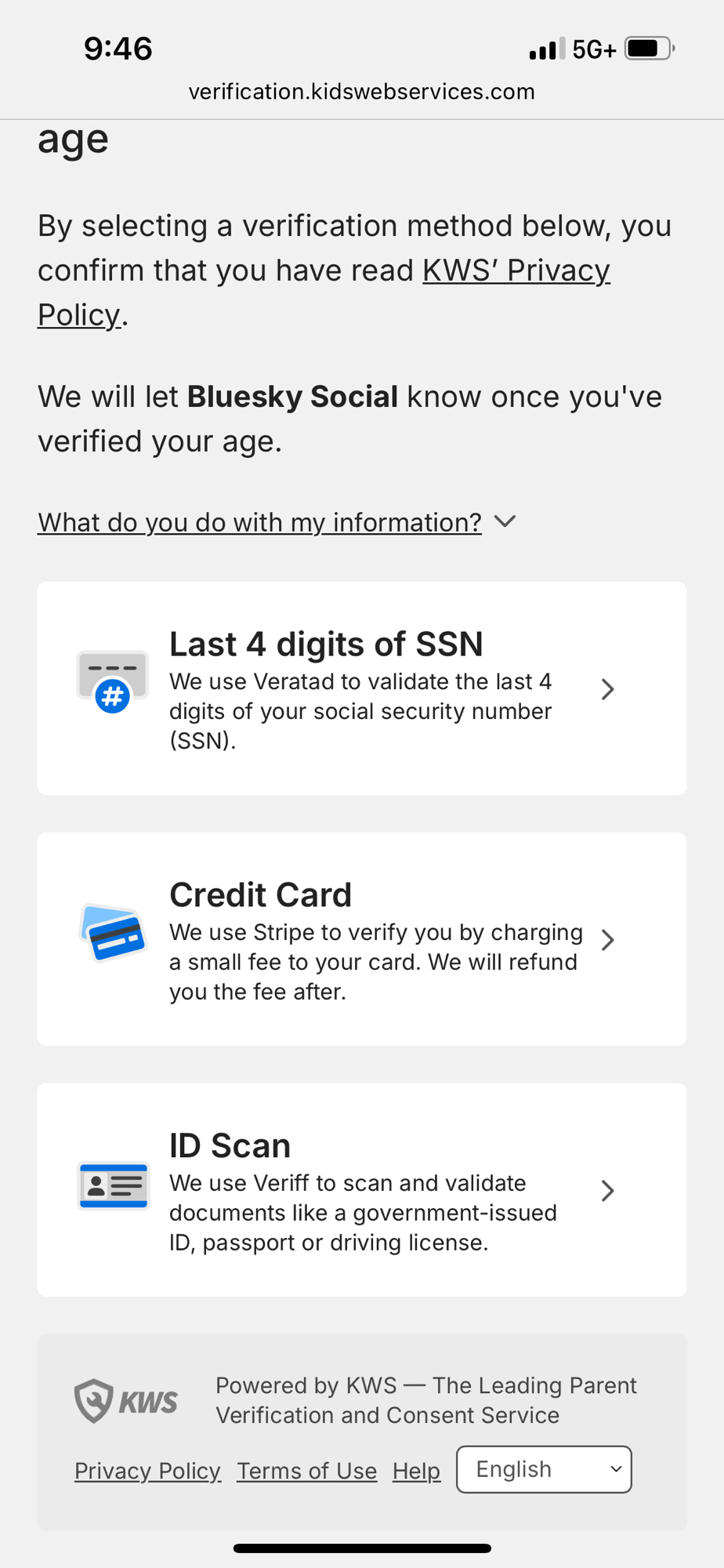The height and width of the screenshot is (1568, 724).
Task: Expand "What do you do with my information?"
Action: coord(259,522)
